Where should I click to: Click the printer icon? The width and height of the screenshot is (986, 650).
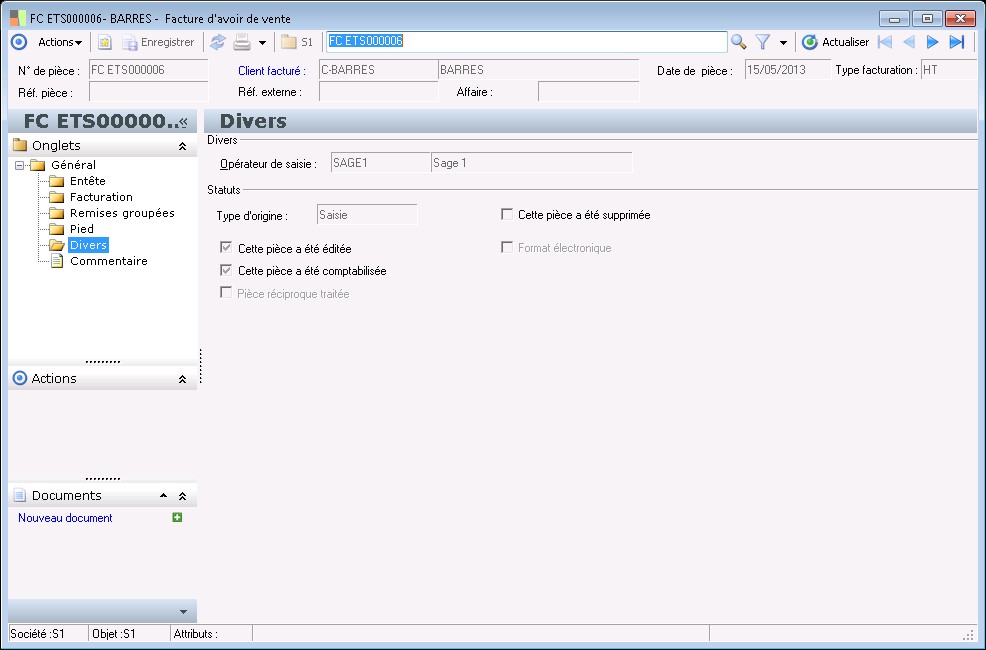pyautogui.click(x=242, y=42)
